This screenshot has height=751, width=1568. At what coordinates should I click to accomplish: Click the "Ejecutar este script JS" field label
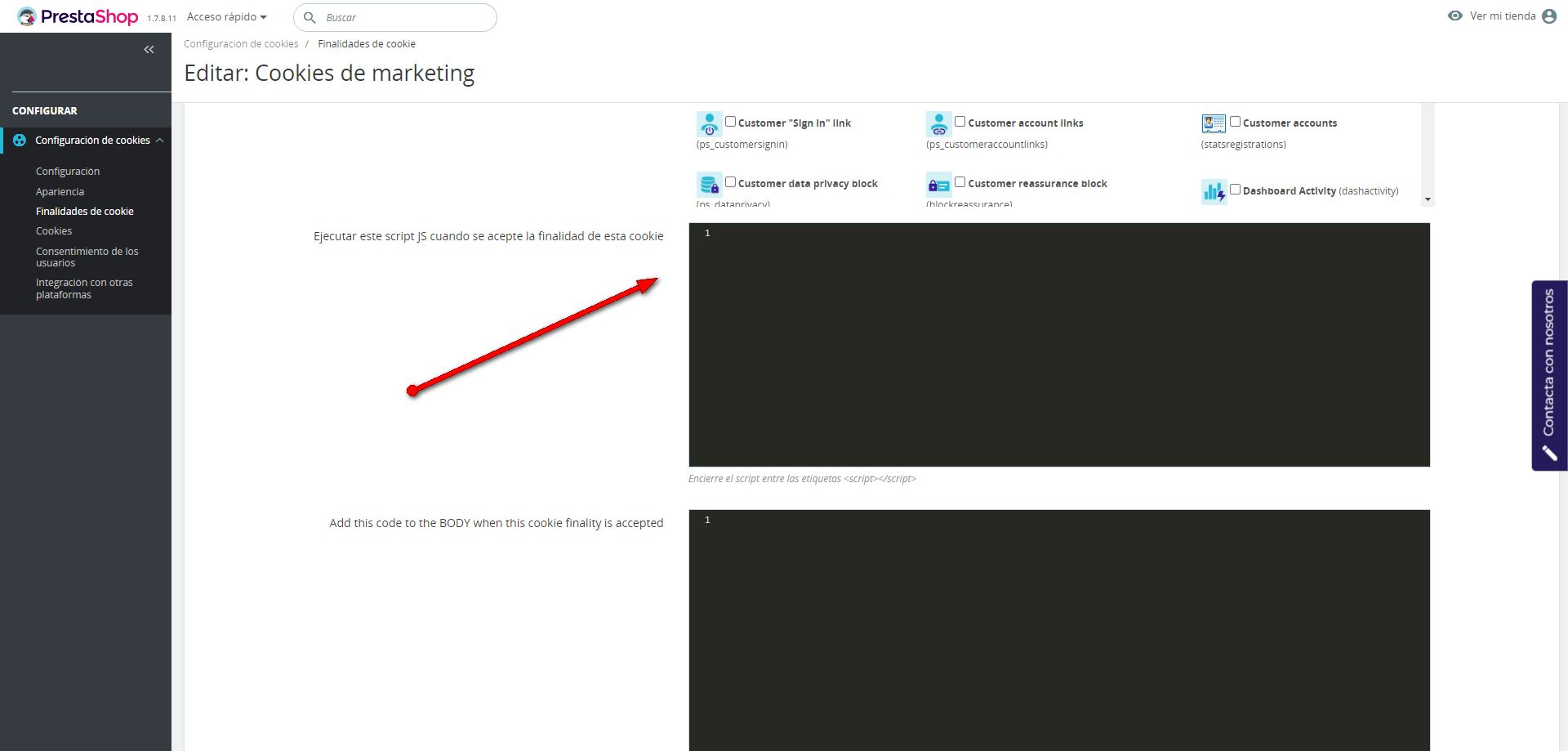(488, 236)
